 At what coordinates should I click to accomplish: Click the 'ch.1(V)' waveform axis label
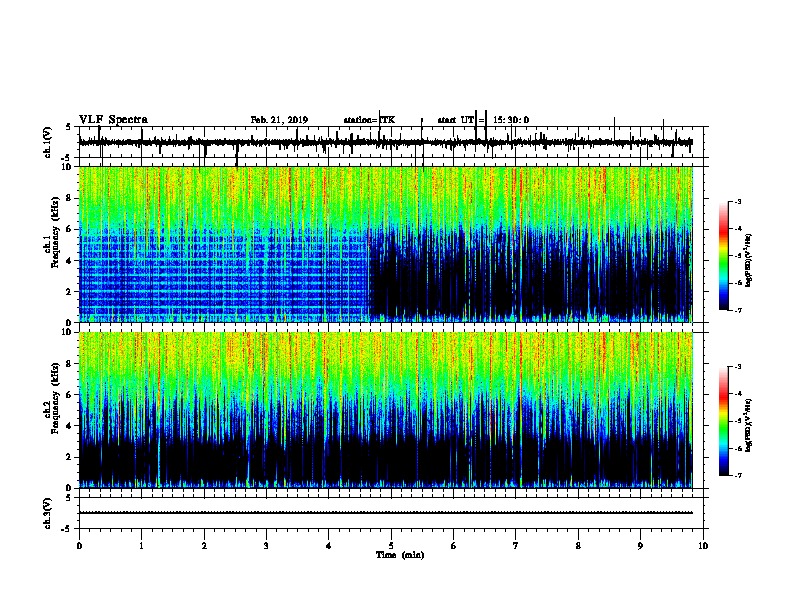47,142
